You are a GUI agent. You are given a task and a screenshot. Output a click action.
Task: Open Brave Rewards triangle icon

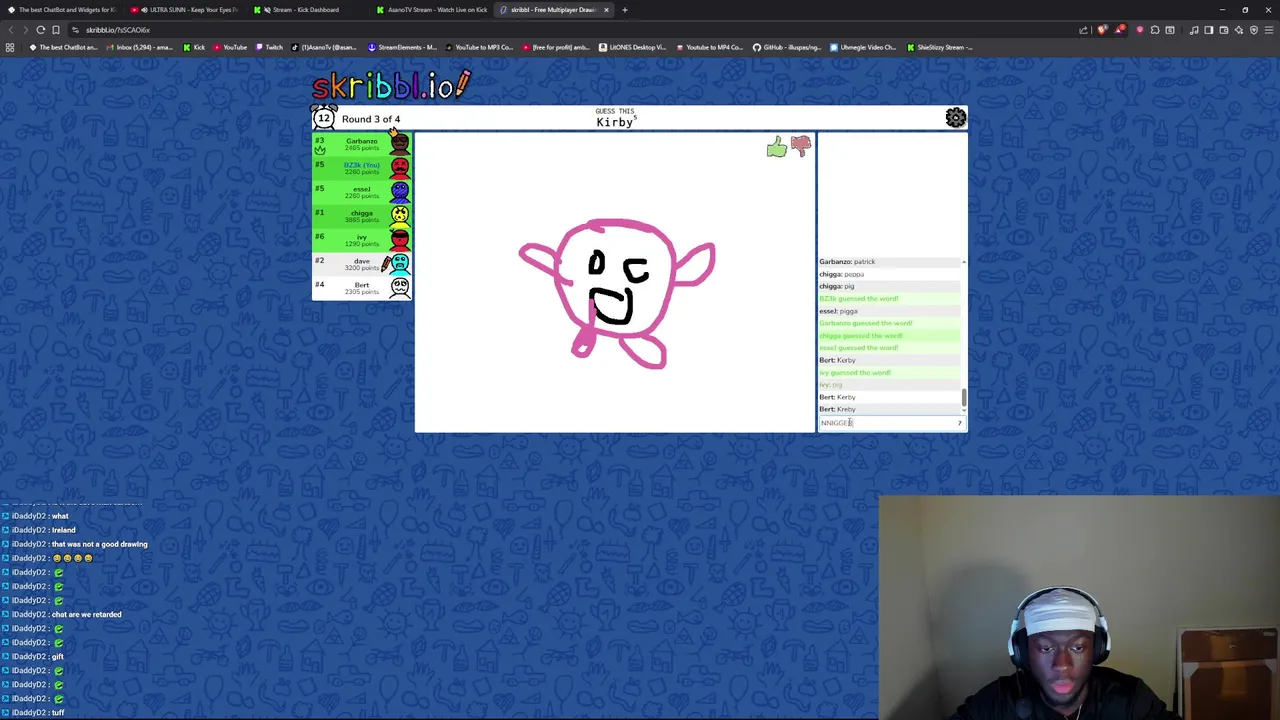coord(1120,30)
